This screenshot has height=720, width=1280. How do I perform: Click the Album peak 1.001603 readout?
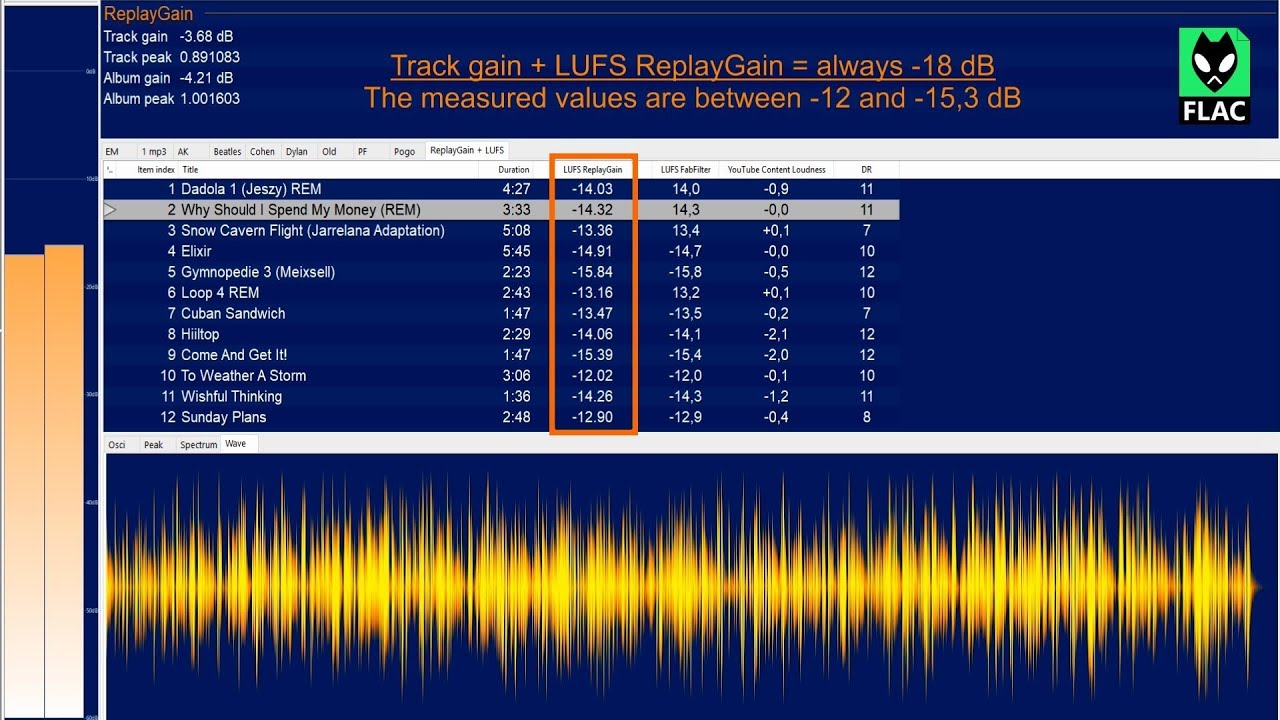pos(172,99)
